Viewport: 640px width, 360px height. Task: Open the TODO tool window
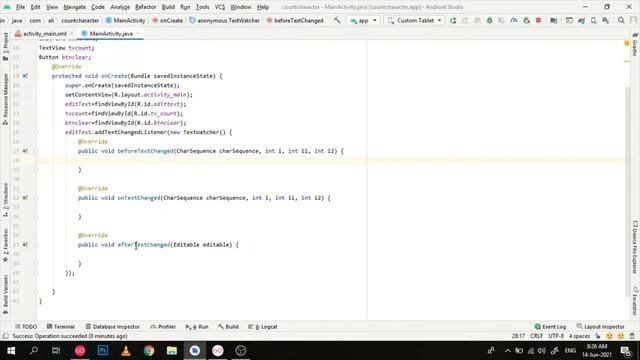click(26, 327)
